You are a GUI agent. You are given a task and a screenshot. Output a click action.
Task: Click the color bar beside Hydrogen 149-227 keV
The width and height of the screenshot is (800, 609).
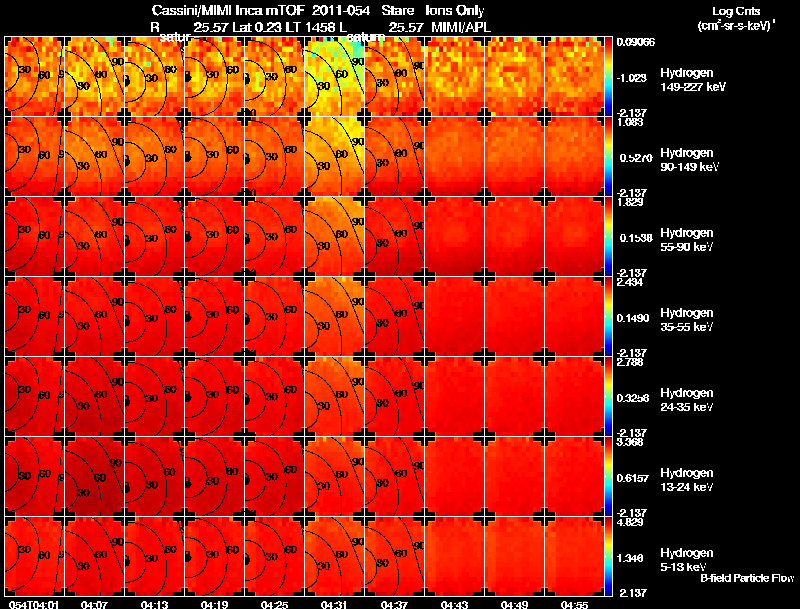pyautogui.click(x=608, y=76)
